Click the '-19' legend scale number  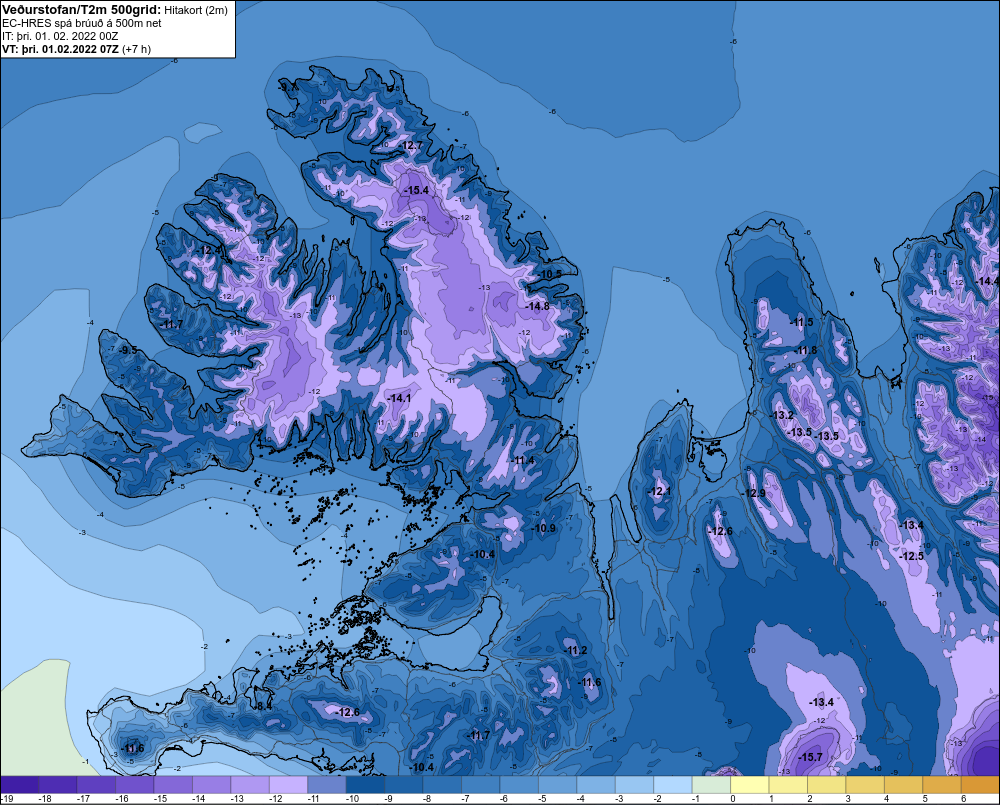click(x=7, y=799)
